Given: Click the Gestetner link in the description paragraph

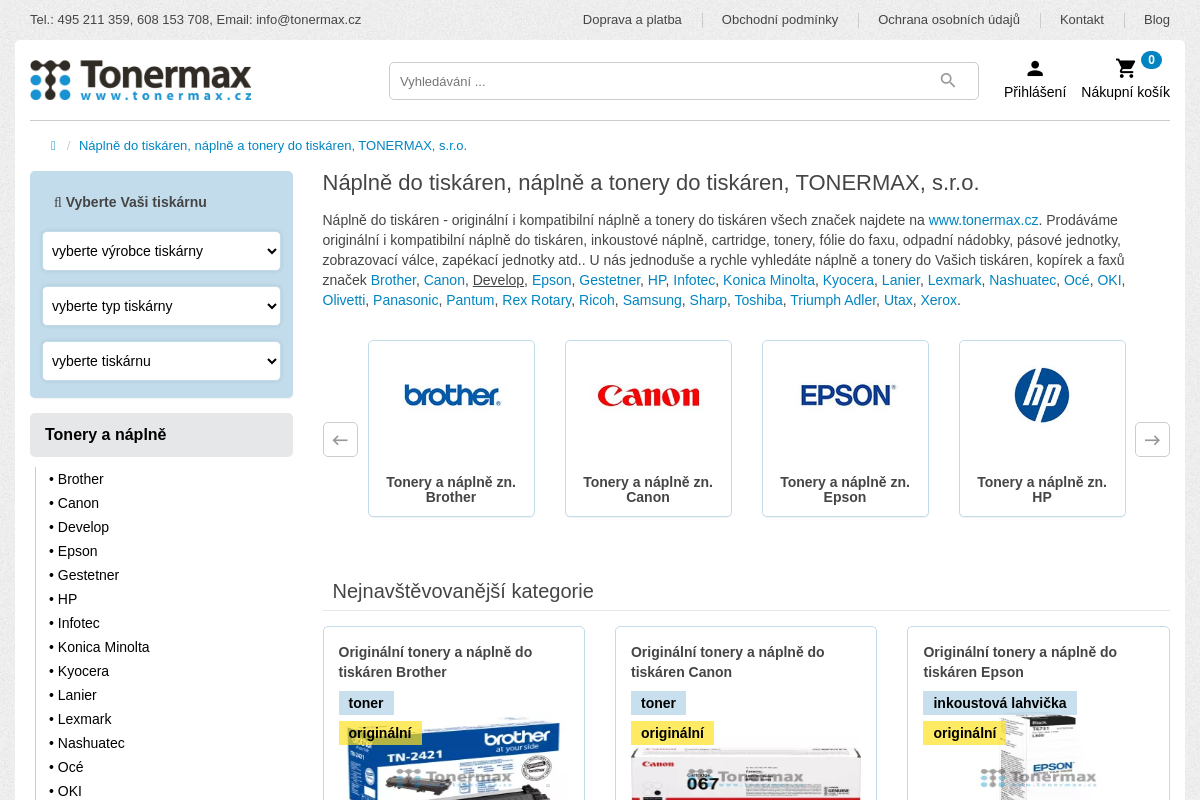Looking at the screenshot, I should 610,280.
